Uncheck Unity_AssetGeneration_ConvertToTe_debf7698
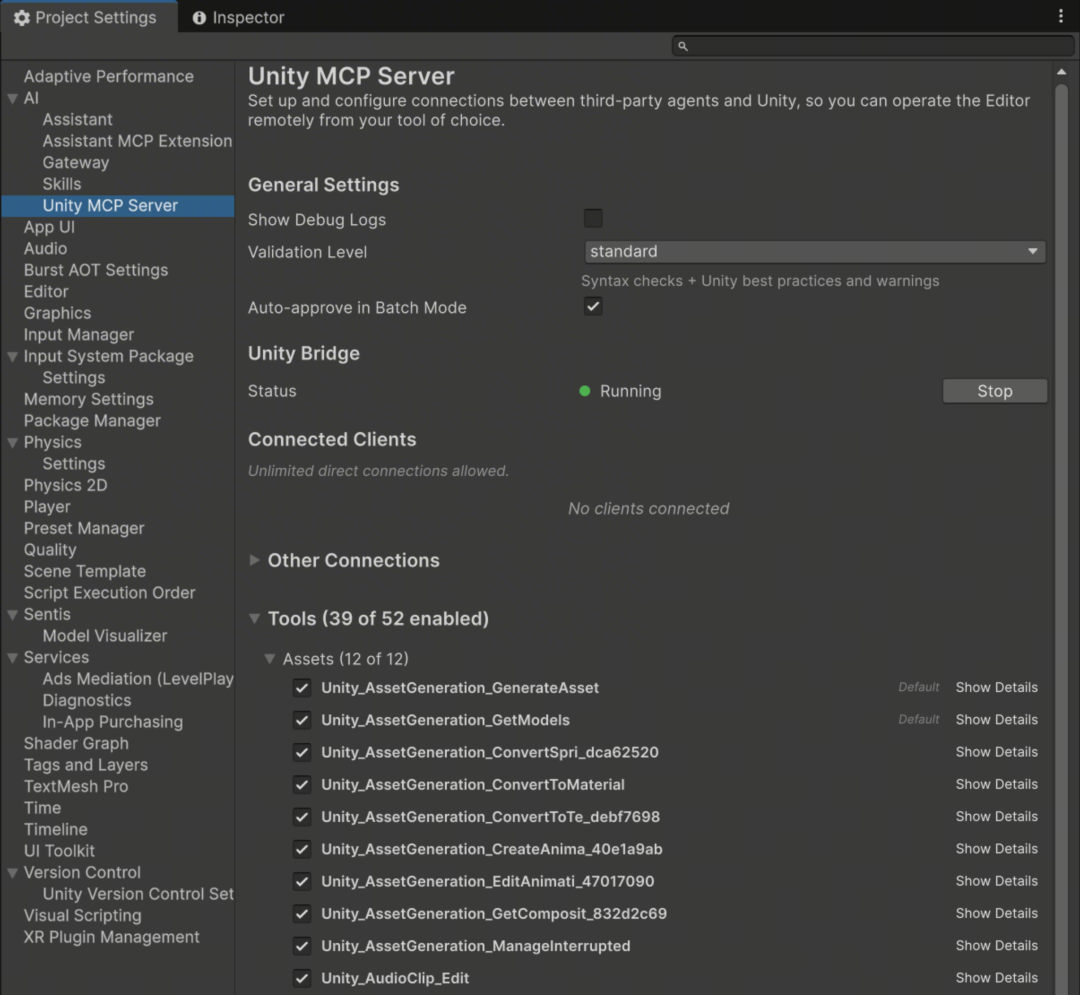This screenshot has height=995, width=1080. (302, 817)
